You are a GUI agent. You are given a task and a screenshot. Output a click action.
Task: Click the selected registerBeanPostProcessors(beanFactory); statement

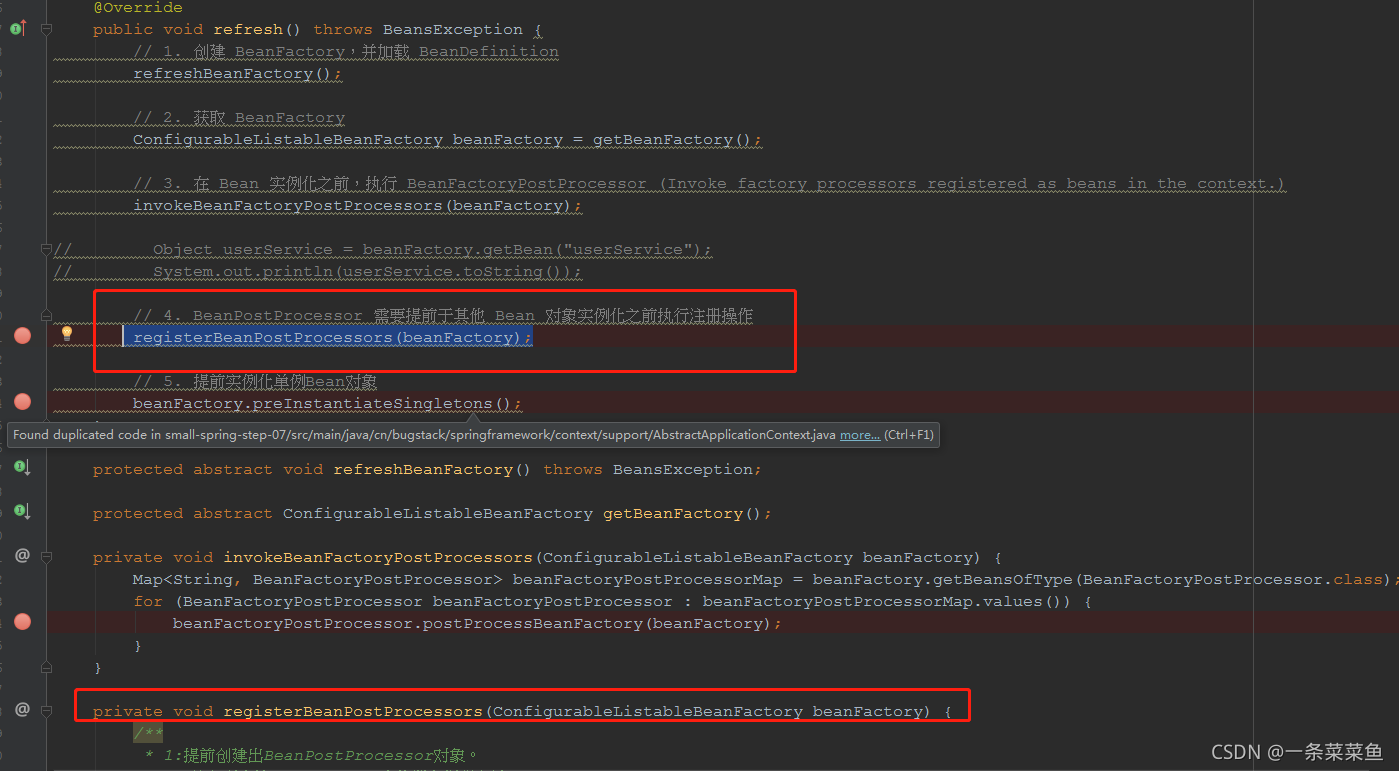tap(332, 338)
